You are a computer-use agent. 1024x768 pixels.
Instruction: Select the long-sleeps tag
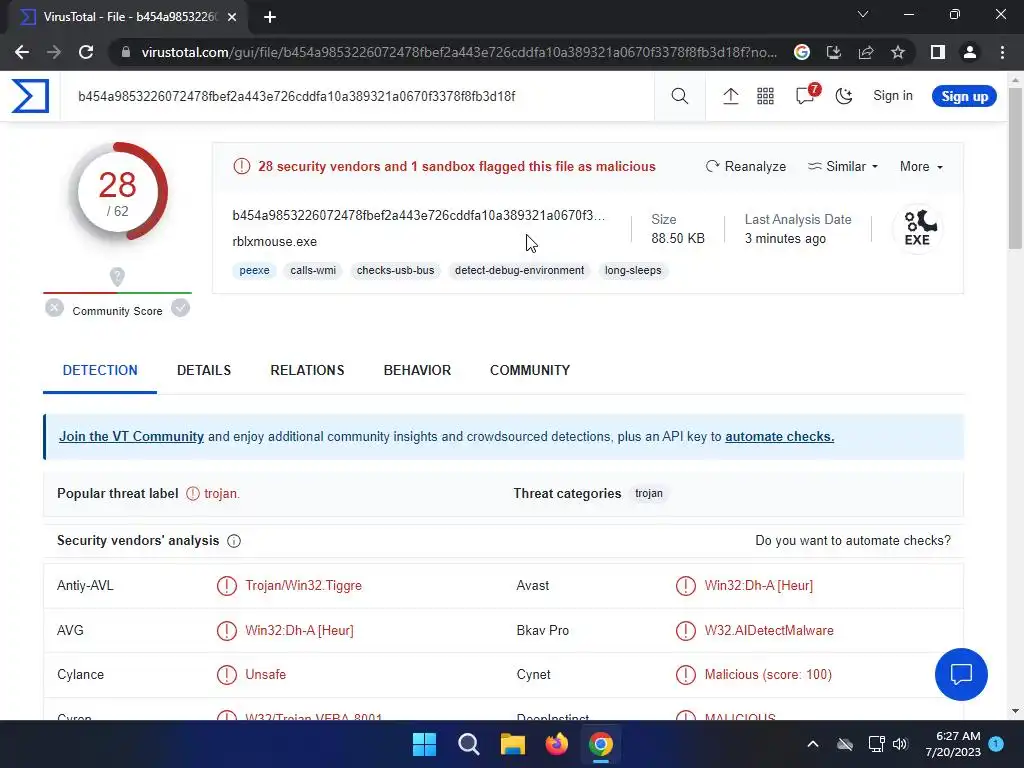point(633,270)
